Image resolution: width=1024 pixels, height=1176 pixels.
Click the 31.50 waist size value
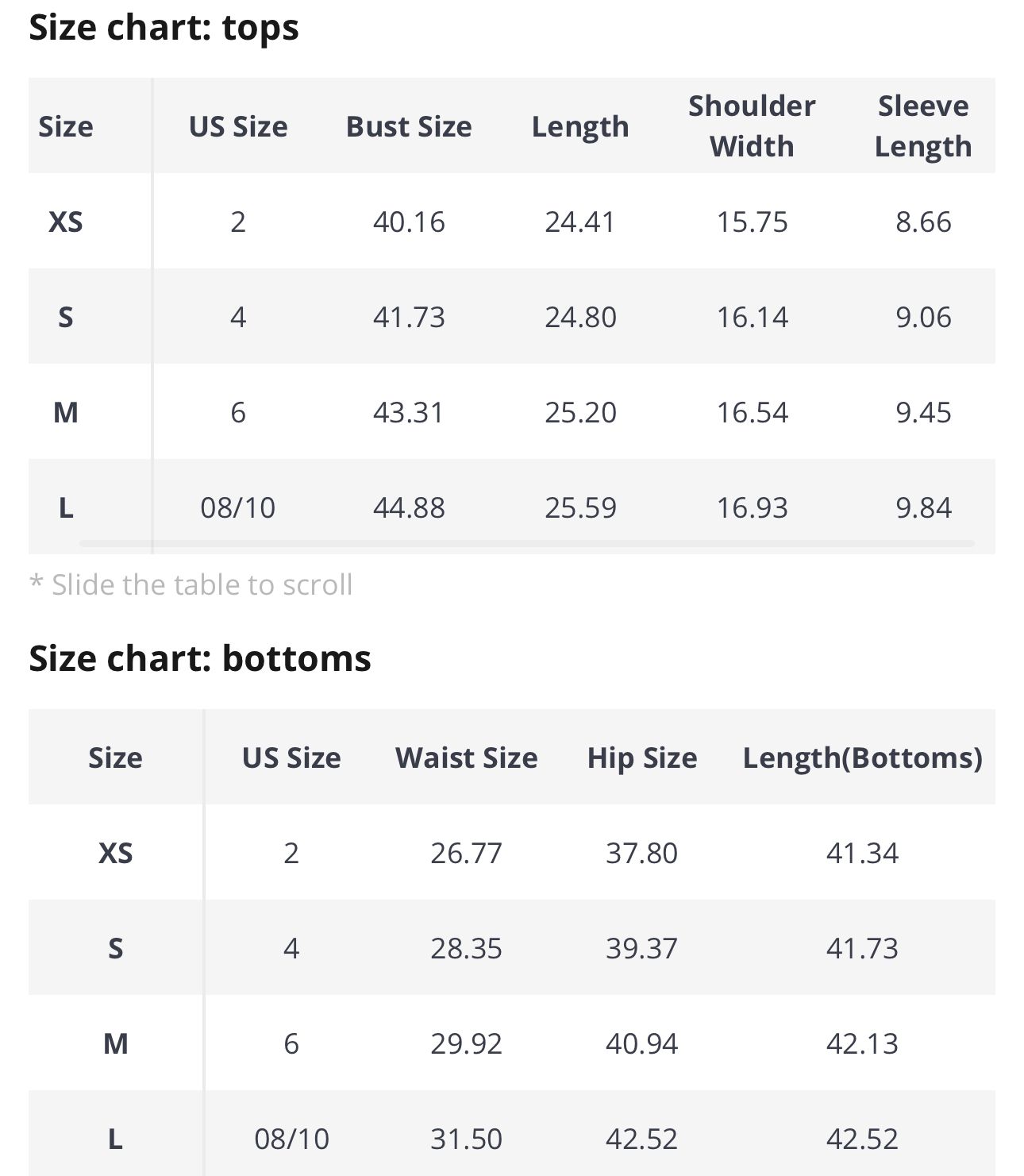coord(466,1139)
